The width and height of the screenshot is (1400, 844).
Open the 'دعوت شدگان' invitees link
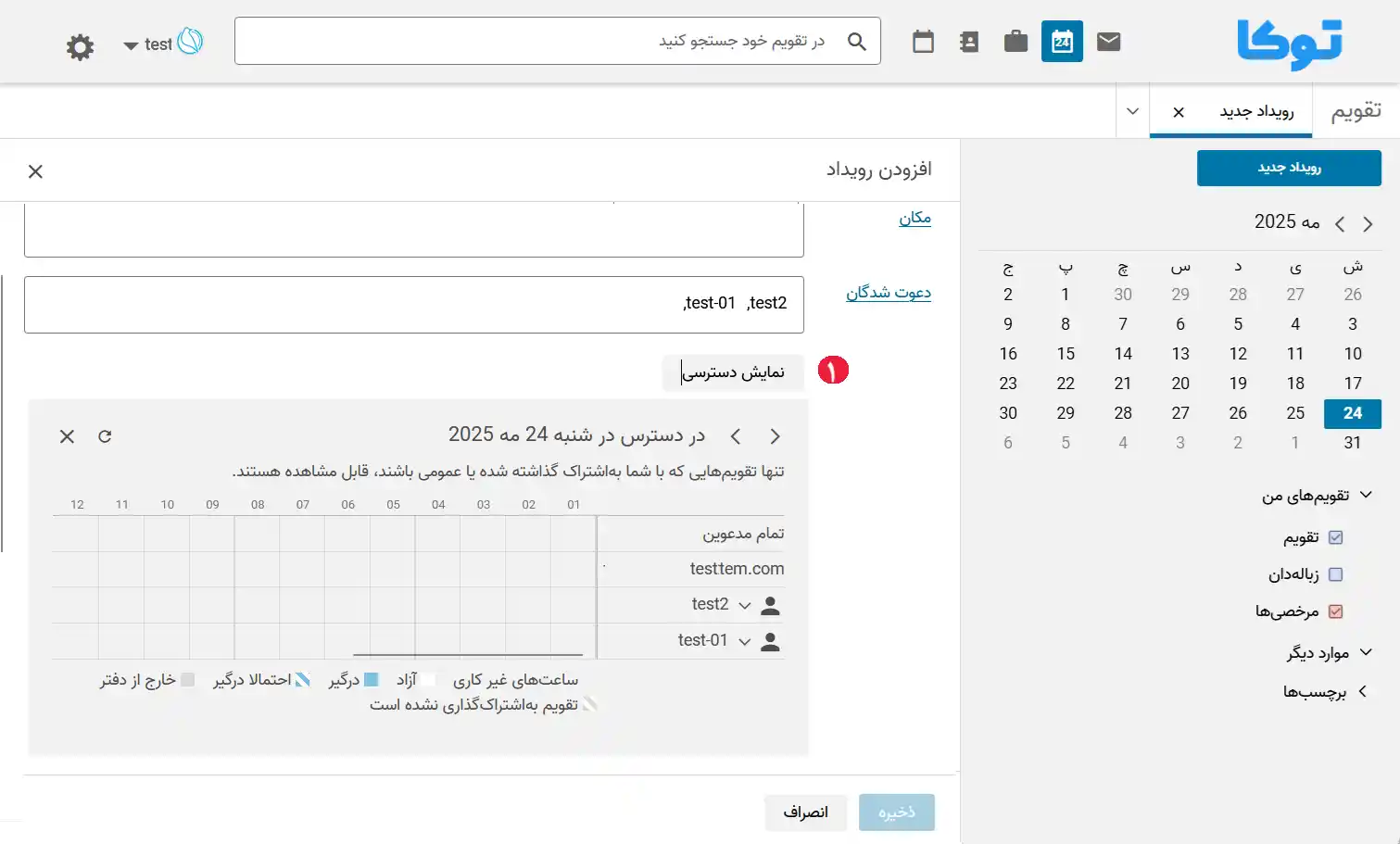coord(888,292)
